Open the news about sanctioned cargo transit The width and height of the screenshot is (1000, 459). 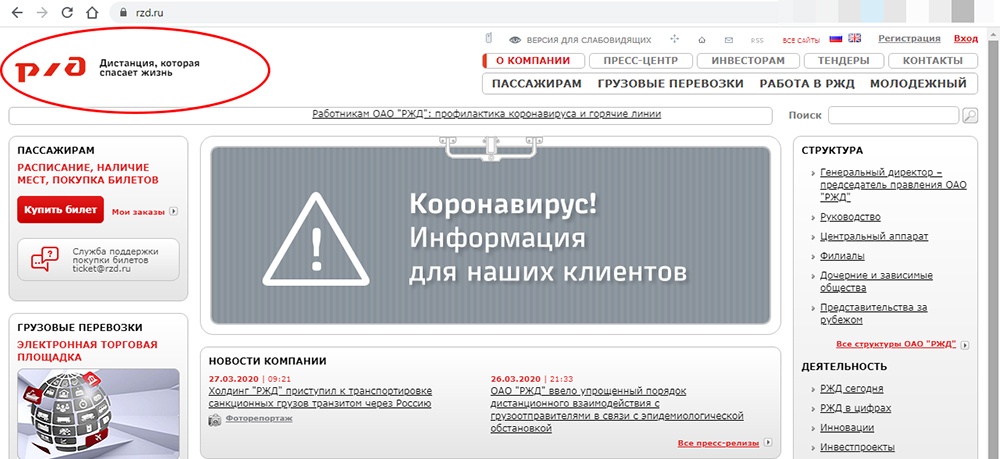pos(320,397)
